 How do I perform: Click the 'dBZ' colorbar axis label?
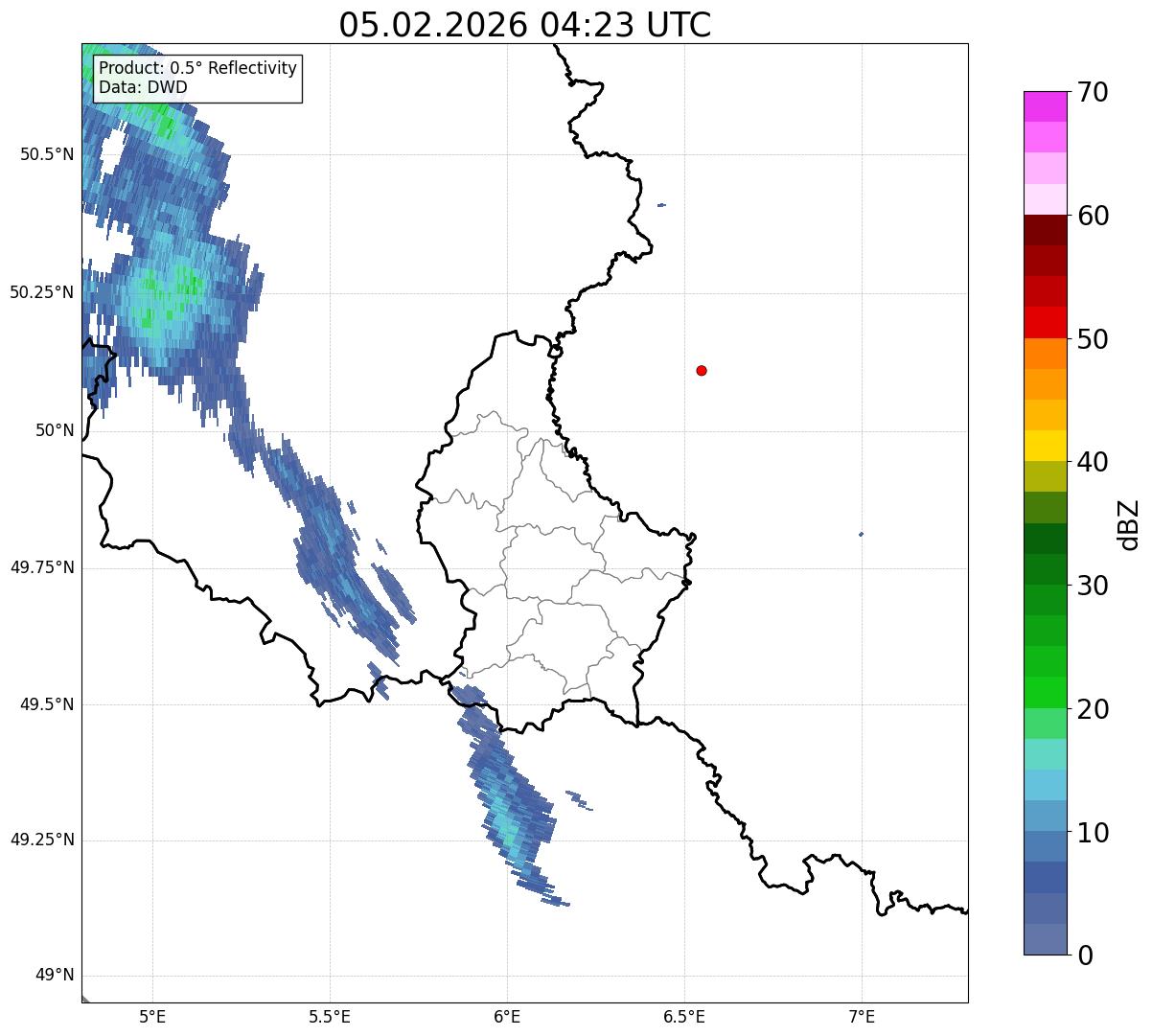tap(1129, 523)
